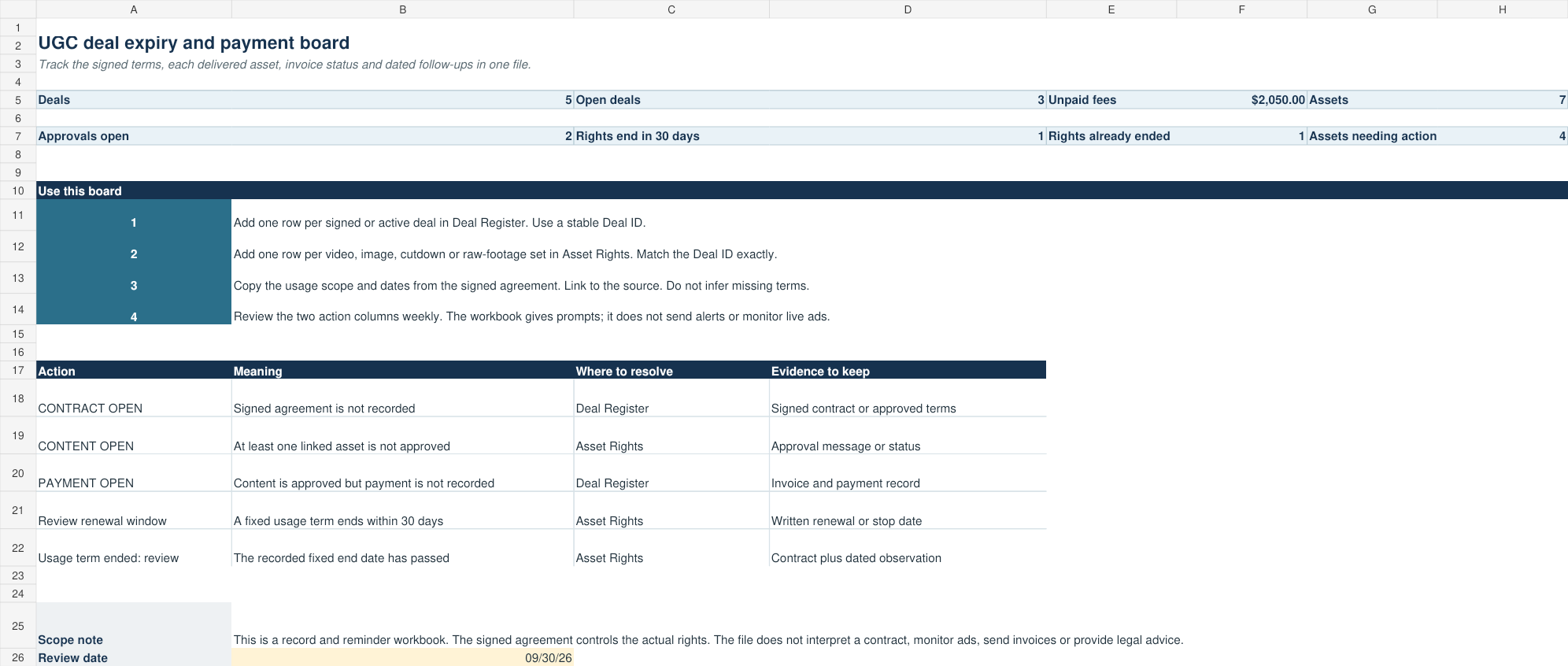Click the 'Deals' summary label cell
Image resolution: width=1568 pixels, height=666 pixels.
point(134,100)
